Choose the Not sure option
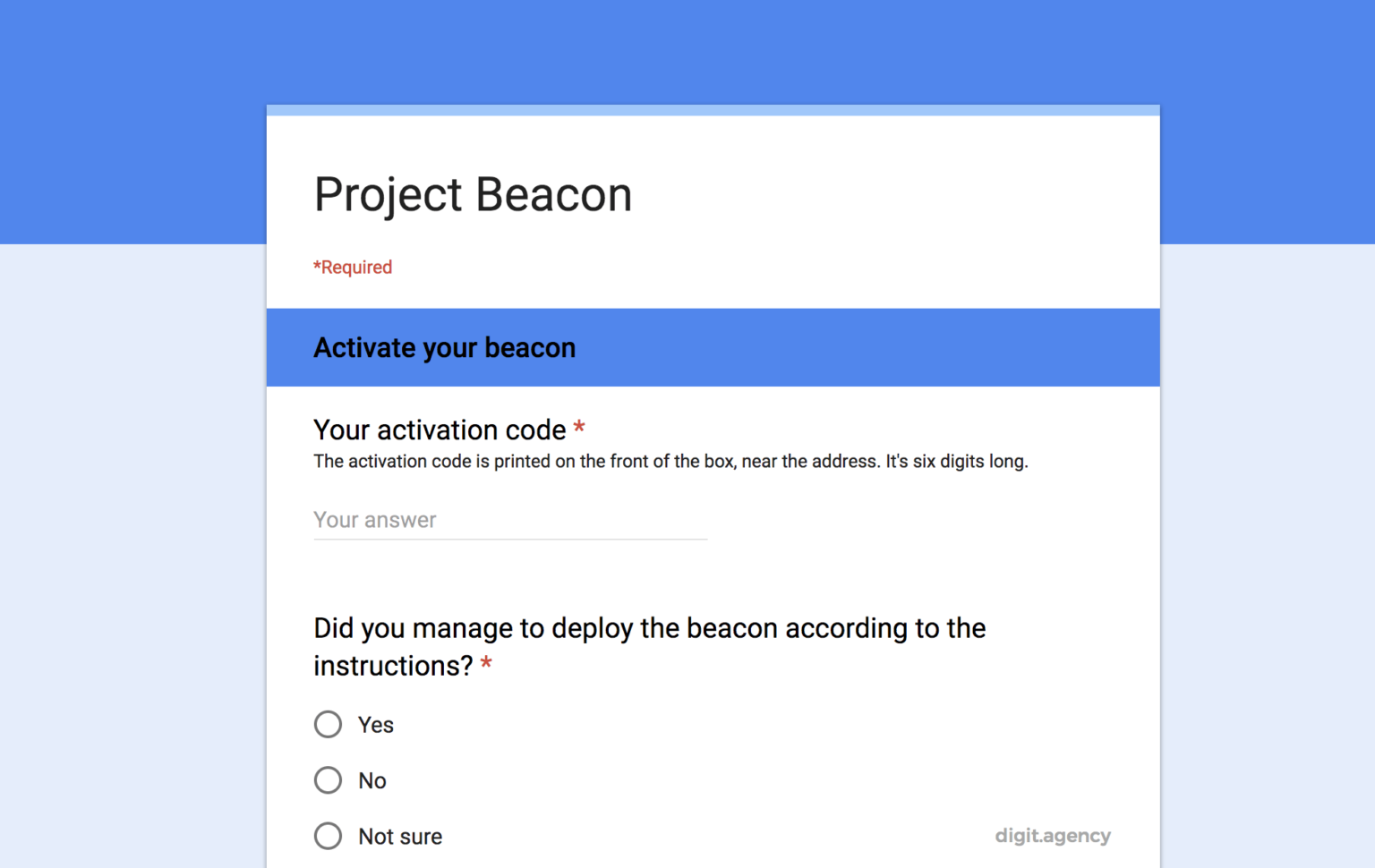 [328, 835]
